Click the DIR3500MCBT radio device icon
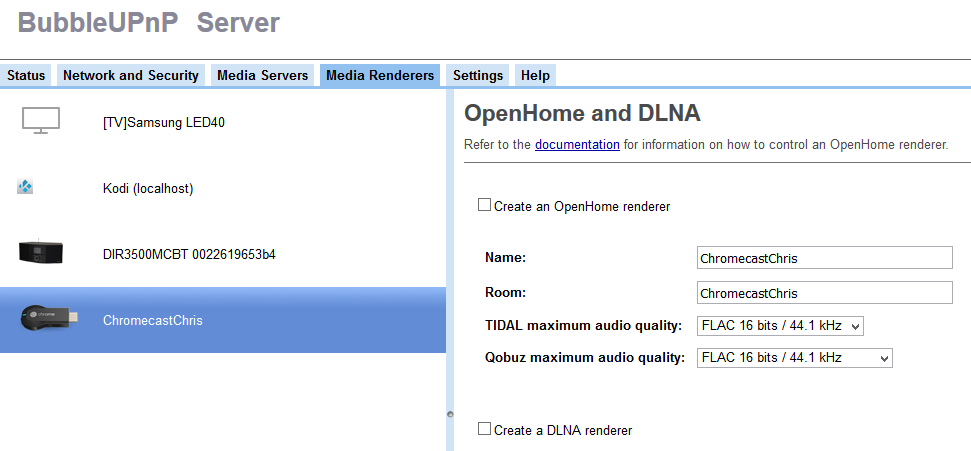Screen dimensions: 971x451 [x=41, y=253]
